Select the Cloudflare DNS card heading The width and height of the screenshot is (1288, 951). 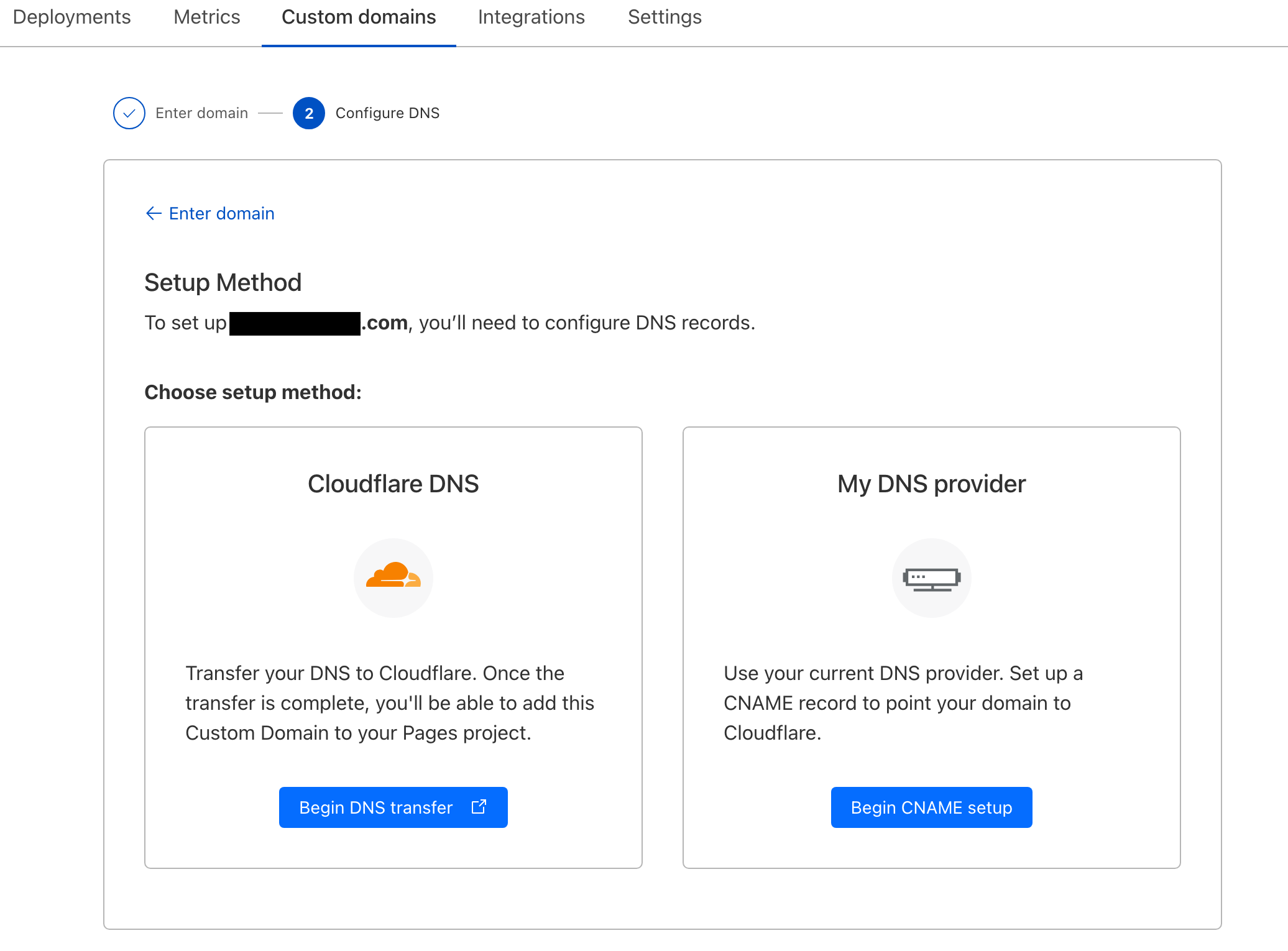click(393, 484)
